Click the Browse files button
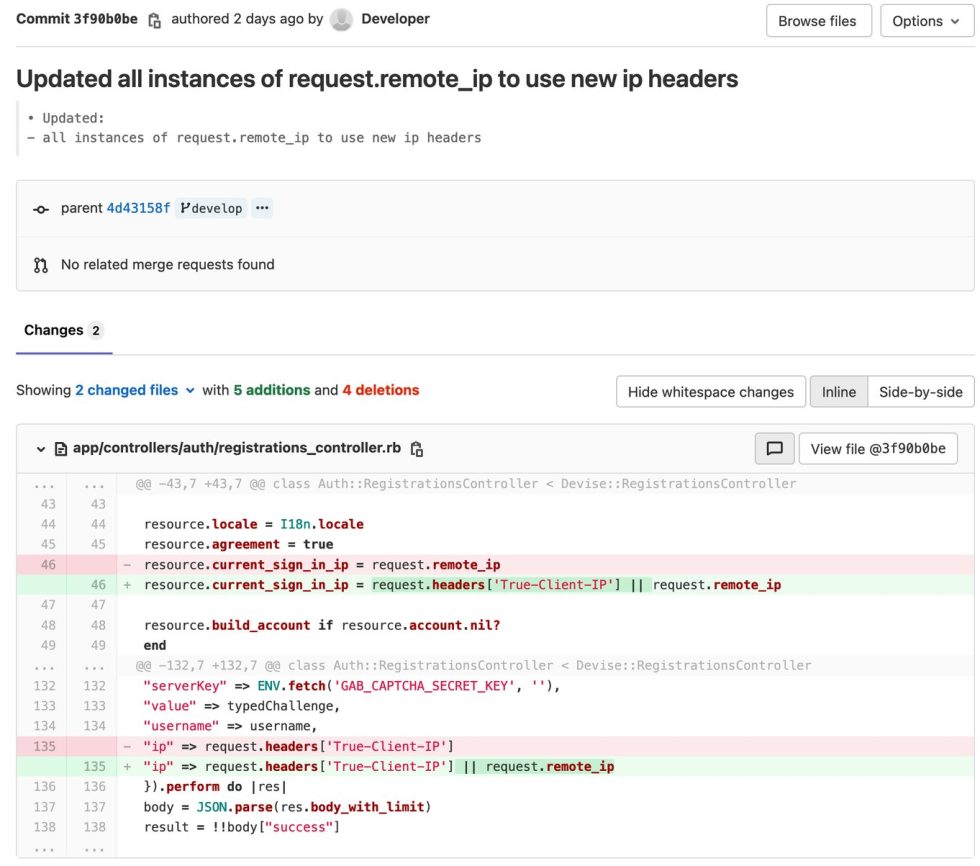 (x=818, y=20)
